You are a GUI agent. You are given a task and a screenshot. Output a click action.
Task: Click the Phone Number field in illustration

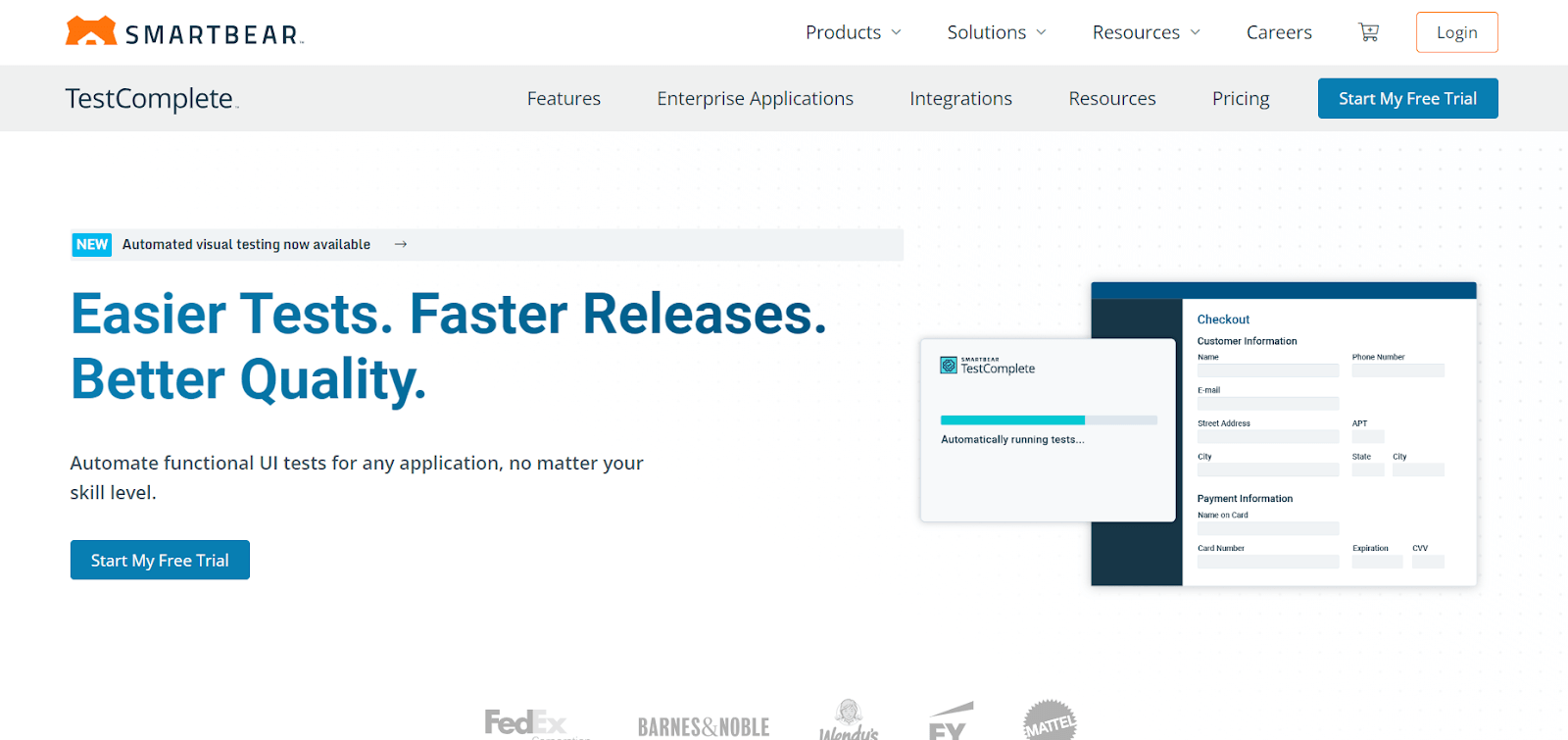[x=1398, y=370]
